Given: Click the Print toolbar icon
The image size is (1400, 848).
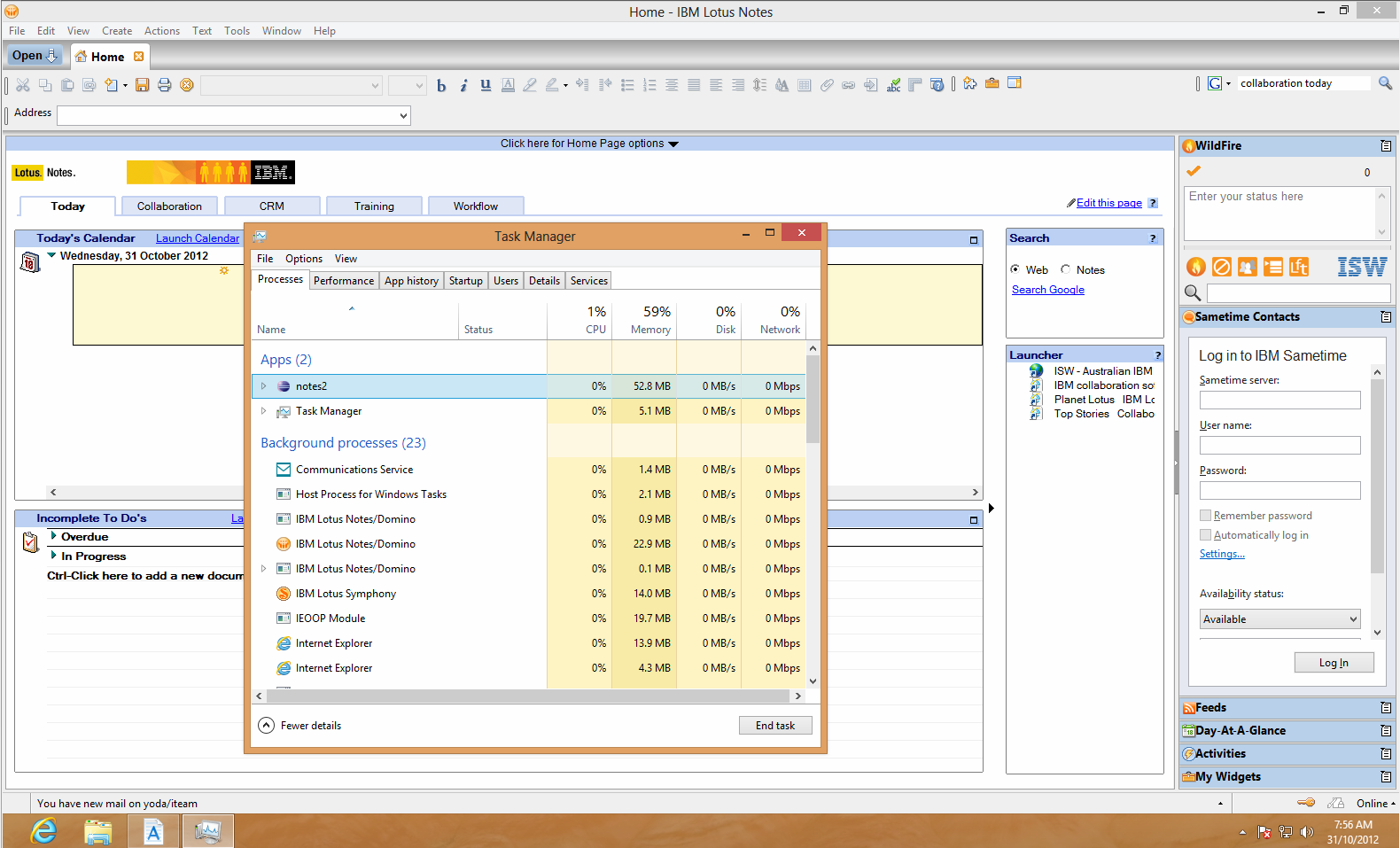Looking at the screenshot, I should (164, 85).
